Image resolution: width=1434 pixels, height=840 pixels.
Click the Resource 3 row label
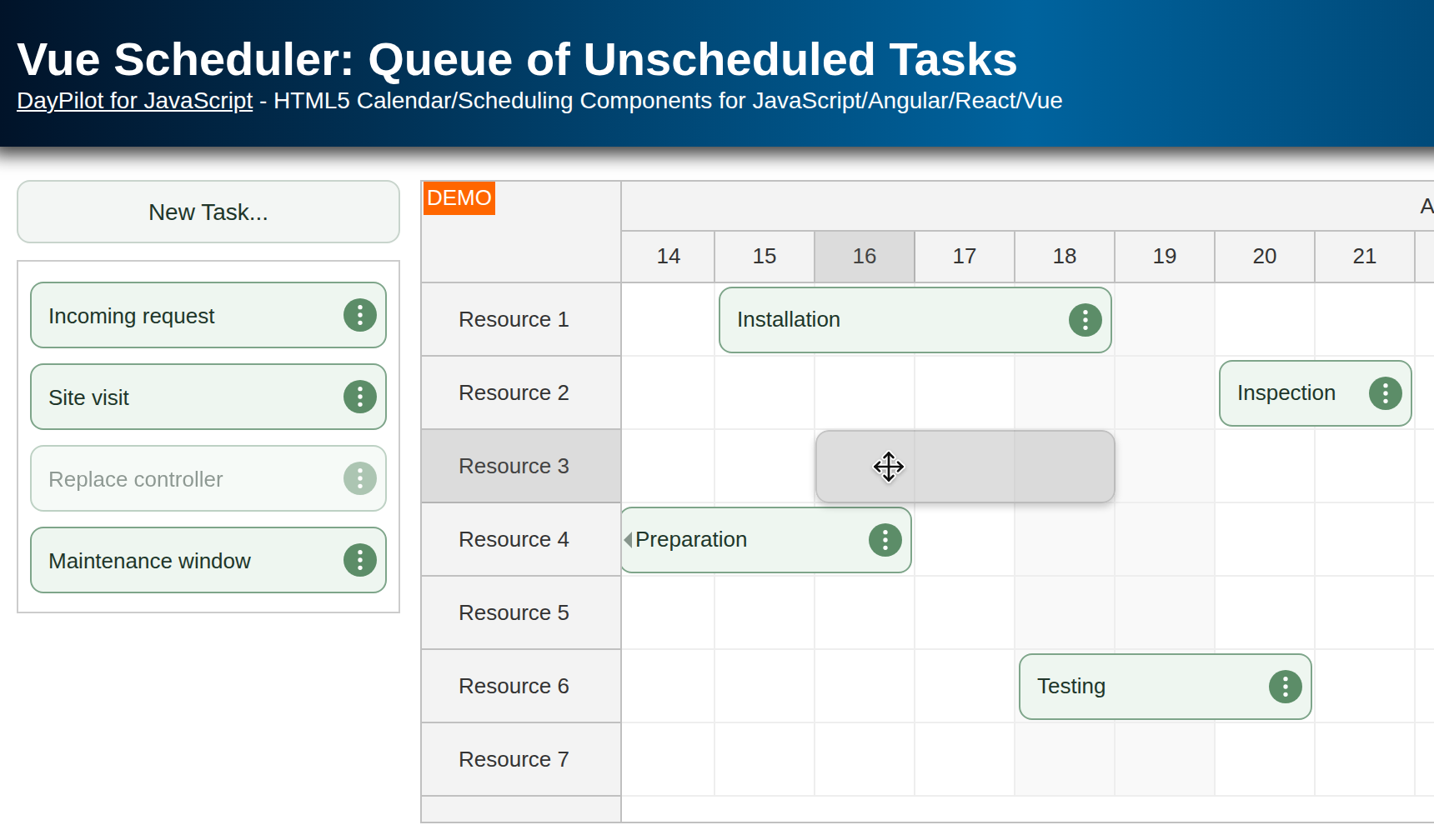514,466
